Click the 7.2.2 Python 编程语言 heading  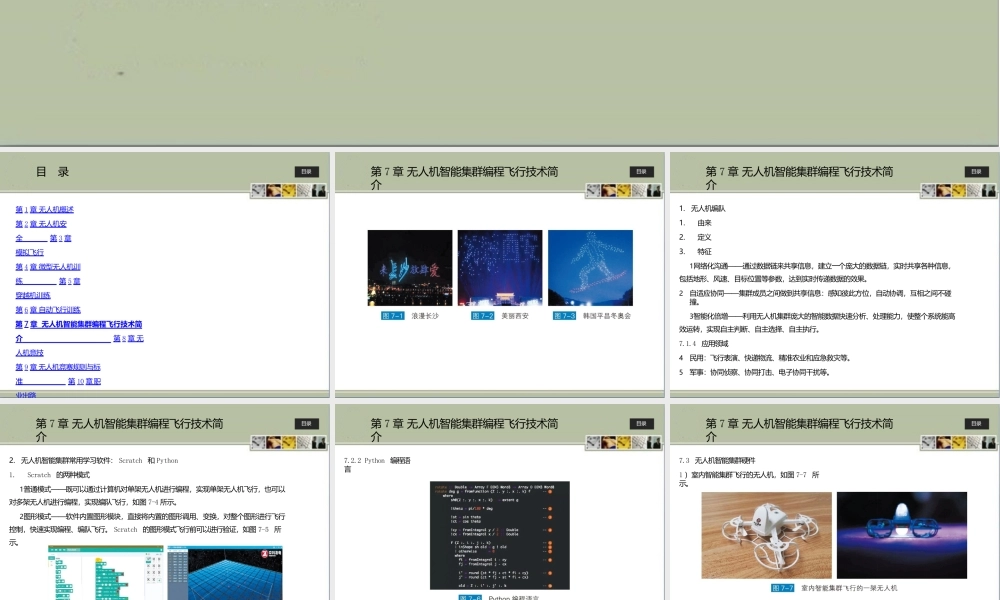tap(377, 464)
